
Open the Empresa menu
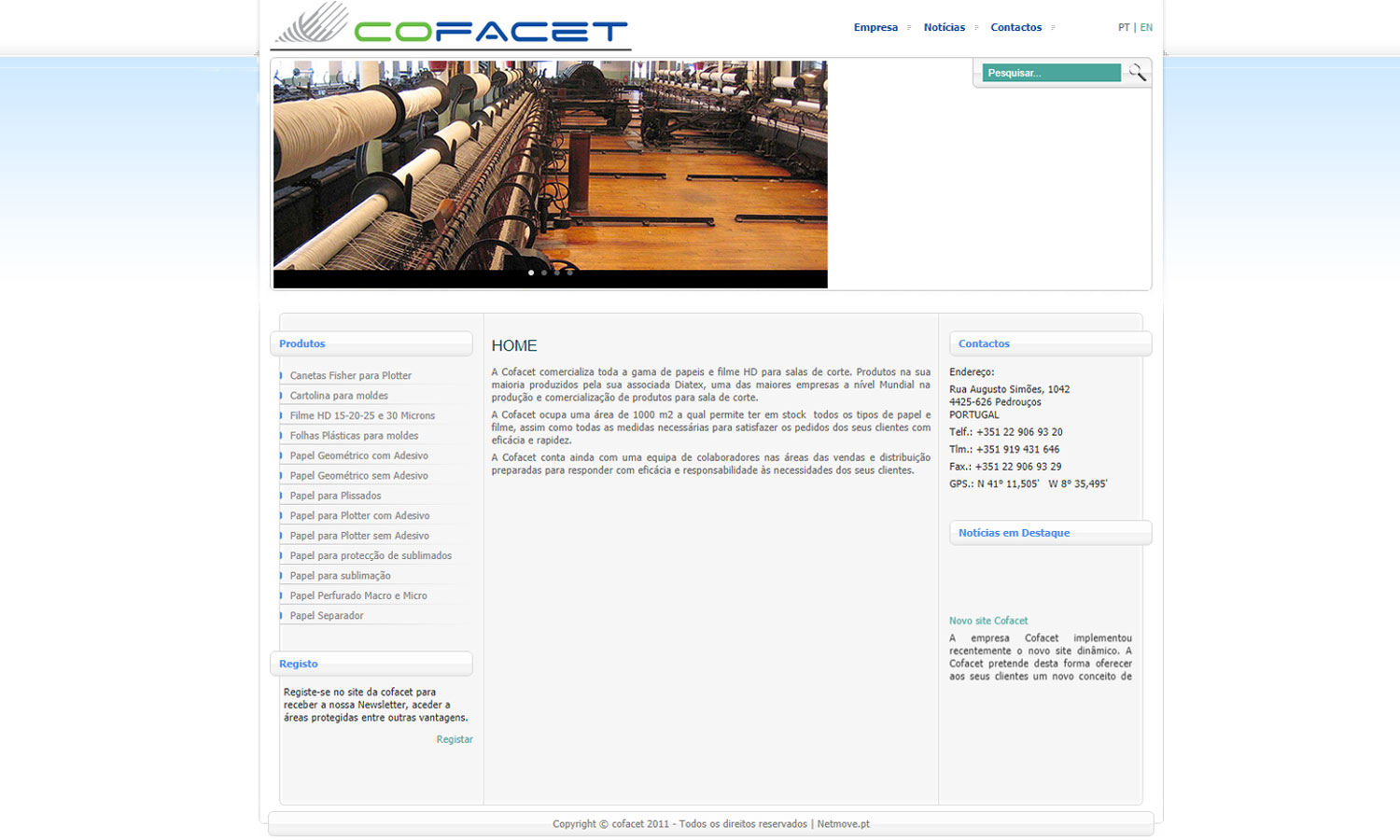[x=875, y=28]
